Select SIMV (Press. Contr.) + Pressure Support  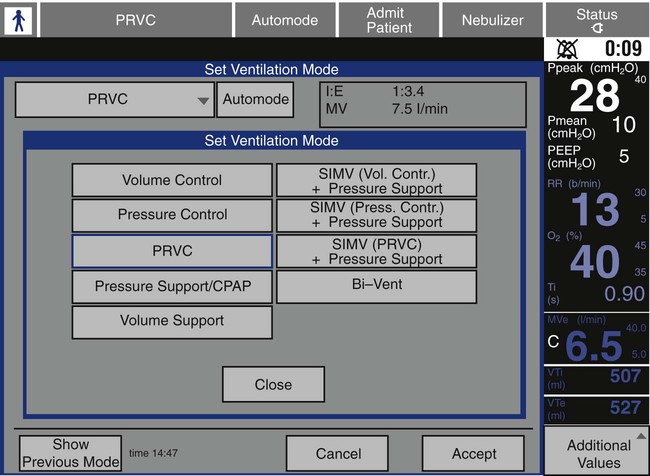(x=376, y=215)
